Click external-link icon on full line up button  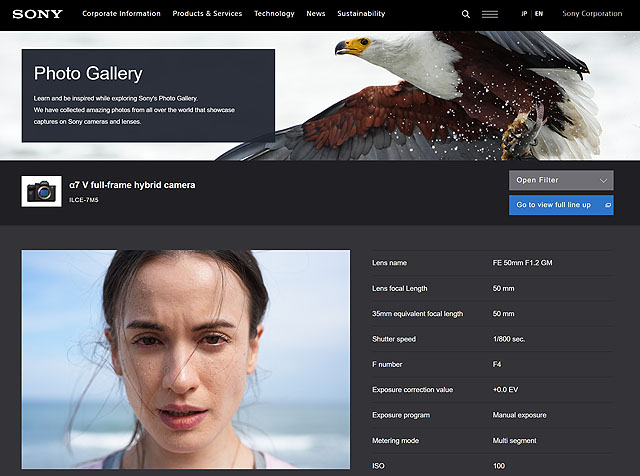coord(607,205)
